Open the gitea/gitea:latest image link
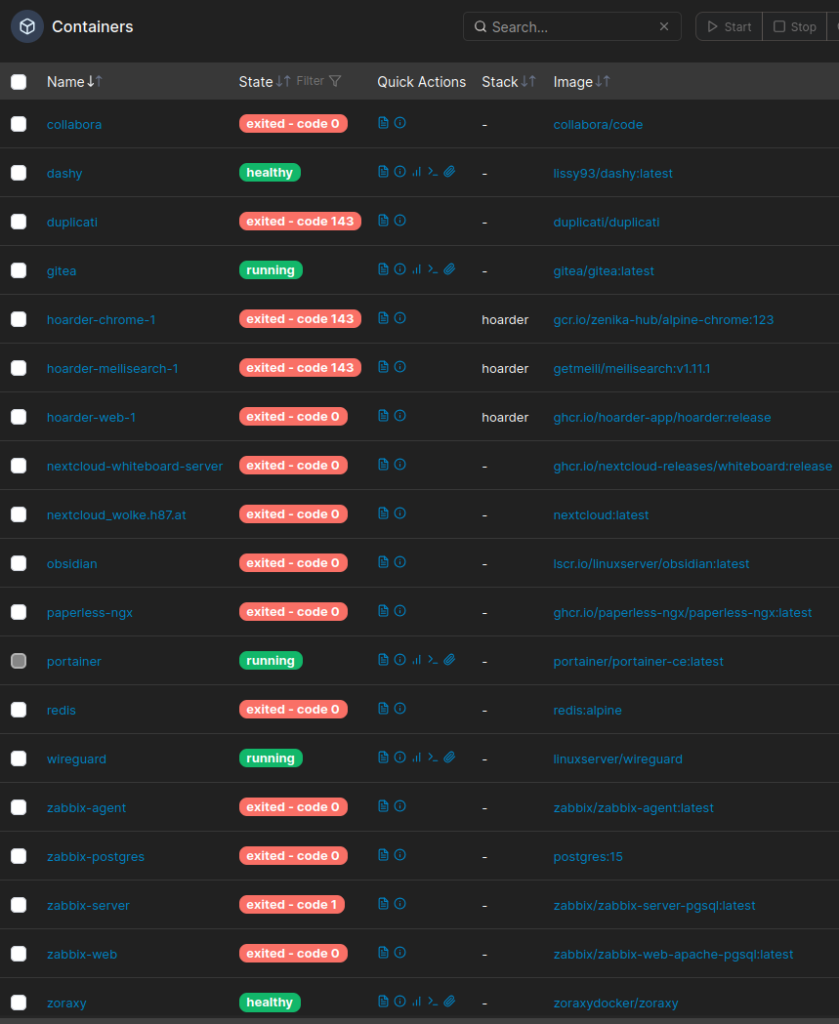Image resolution: width=839 pixels, height=1024 pixels. (x=603, y=271)
